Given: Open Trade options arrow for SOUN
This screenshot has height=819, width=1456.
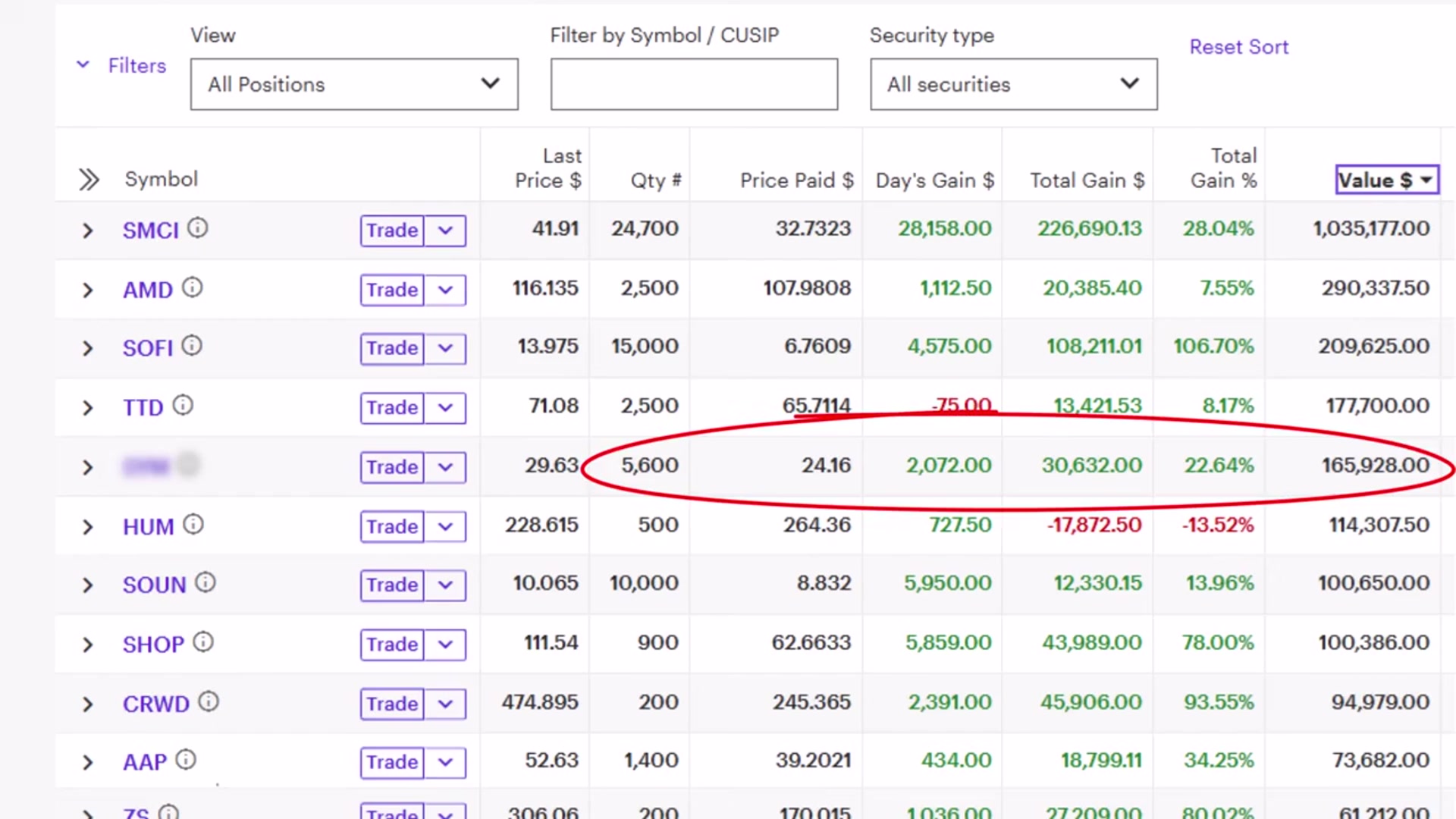Looking at the screenshot, I should click(445, 585).
